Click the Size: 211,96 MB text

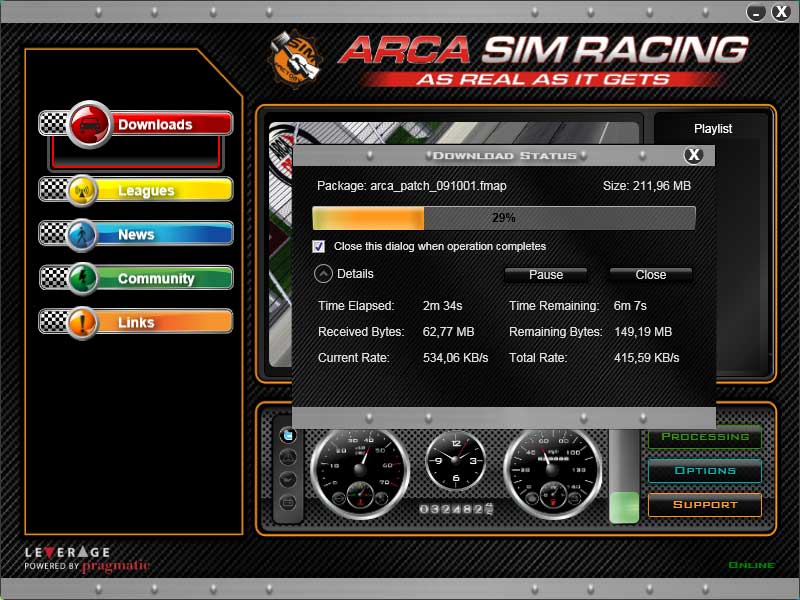point(646,186)
